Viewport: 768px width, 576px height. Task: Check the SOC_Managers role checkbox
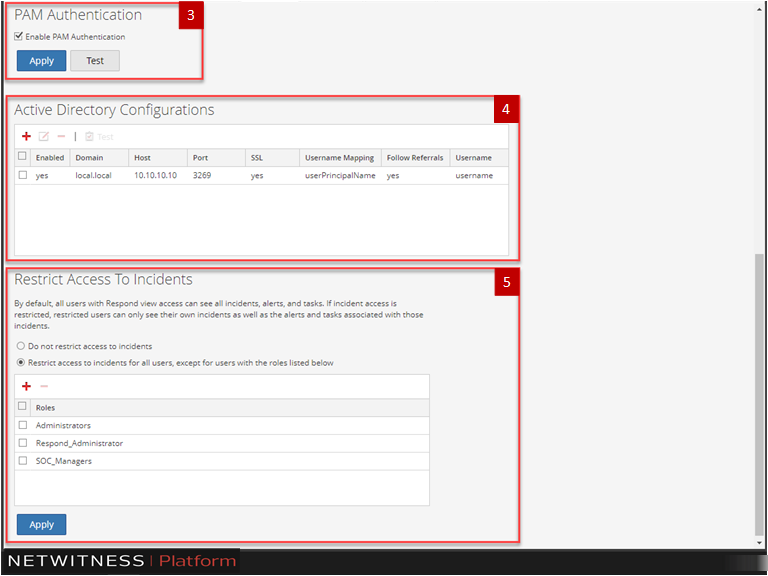[x=23, y=460]
